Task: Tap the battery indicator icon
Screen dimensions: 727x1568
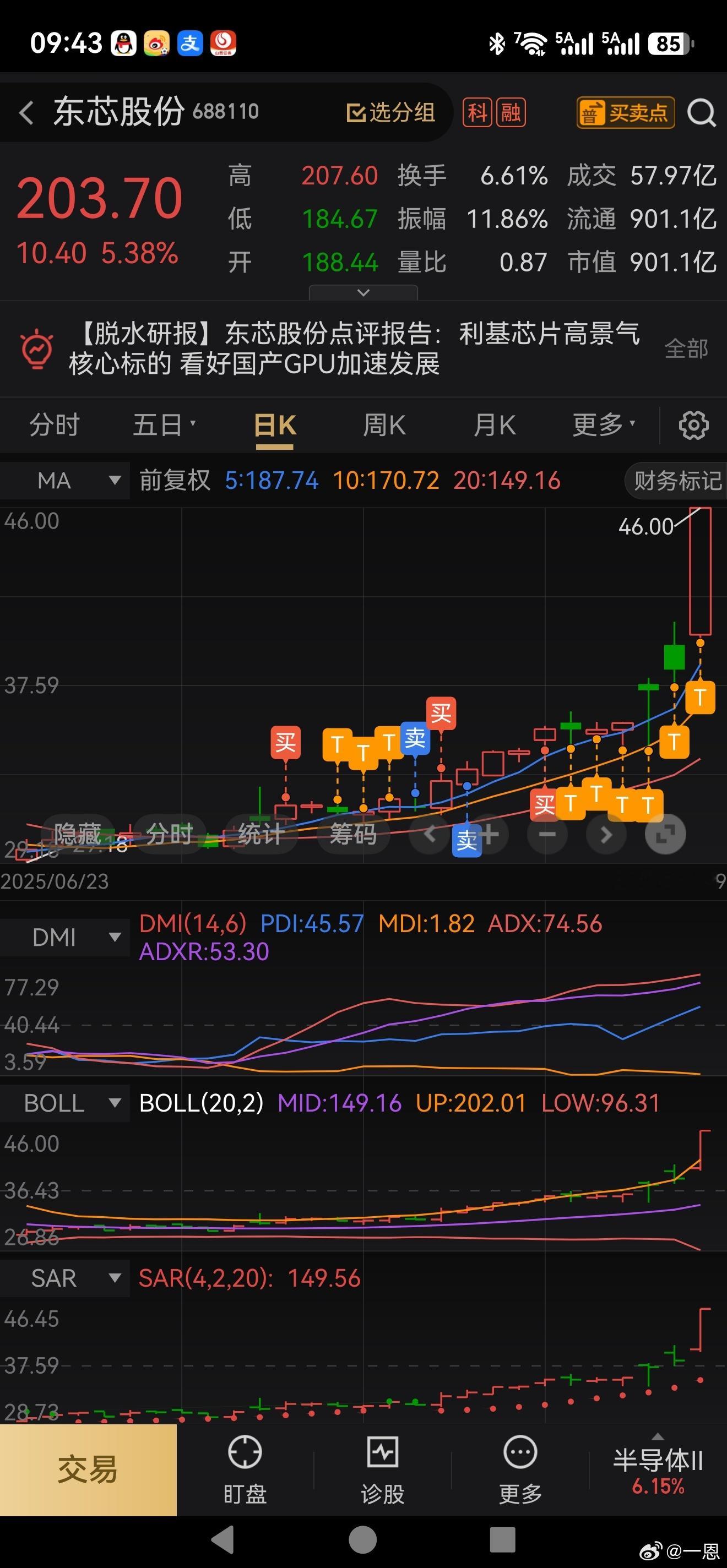Action: click(671, 44)
